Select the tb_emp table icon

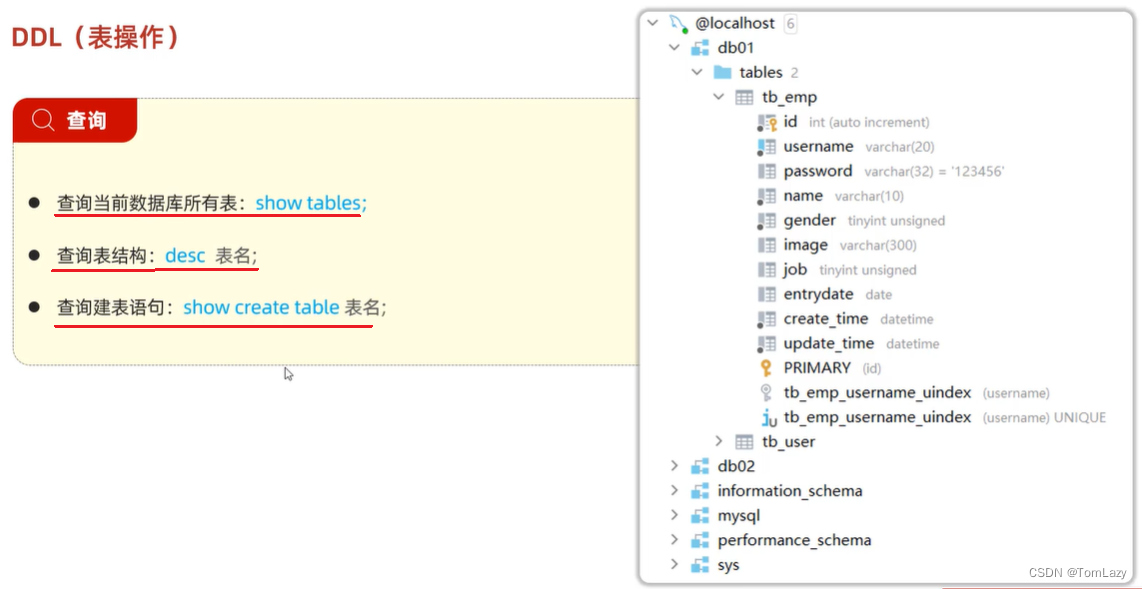(x=743, y=97)
